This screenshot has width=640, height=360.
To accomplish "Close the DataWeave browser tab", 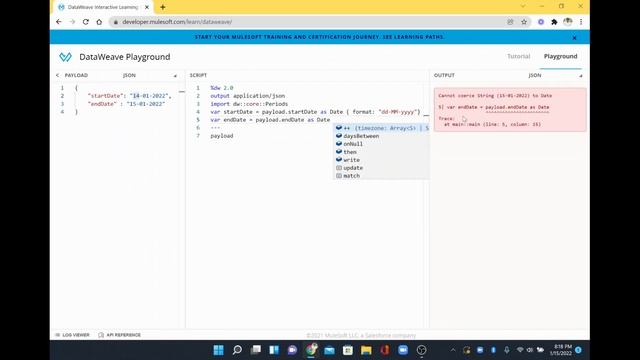I will (147, 7).
